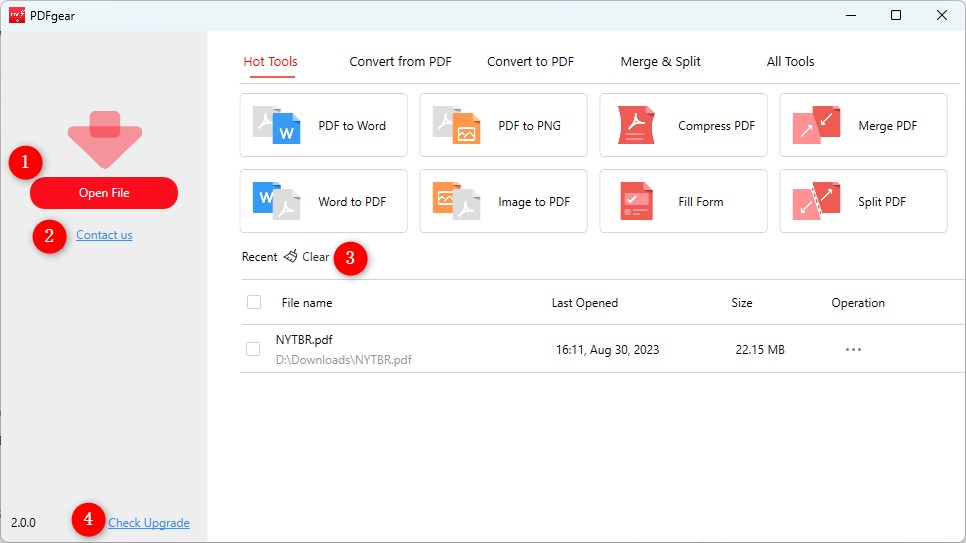
Task: Select the Split PDF tool
Action: point(863,201)
